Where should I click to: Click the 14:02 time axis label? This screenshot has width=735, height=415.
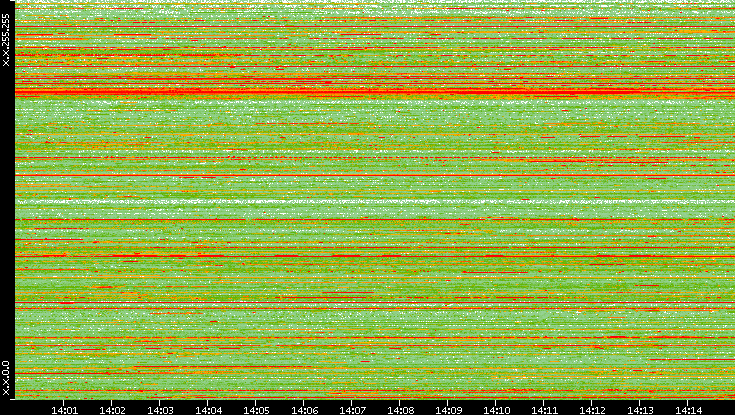[x=112, y=410]
